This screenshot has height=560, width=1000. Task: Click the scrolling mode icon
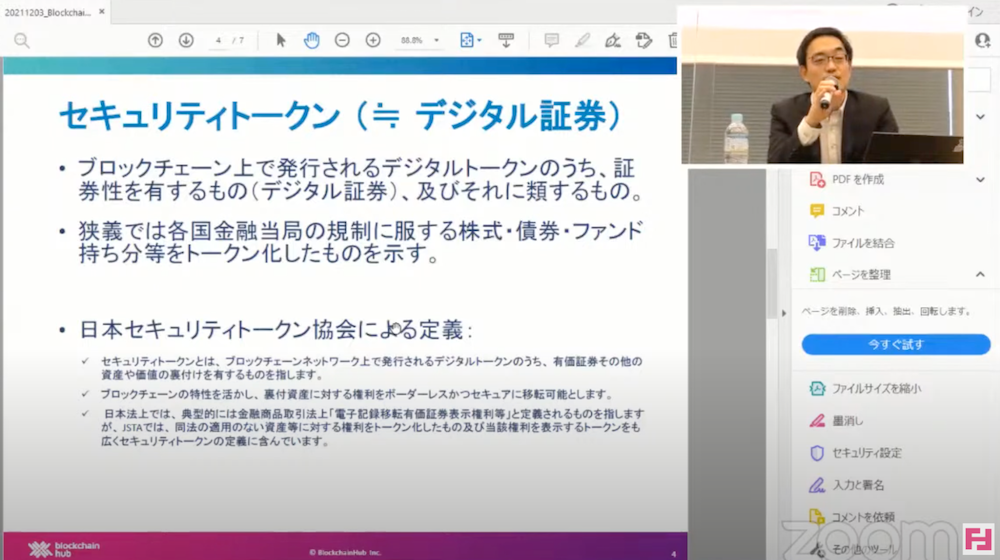(x=506, y=40)
